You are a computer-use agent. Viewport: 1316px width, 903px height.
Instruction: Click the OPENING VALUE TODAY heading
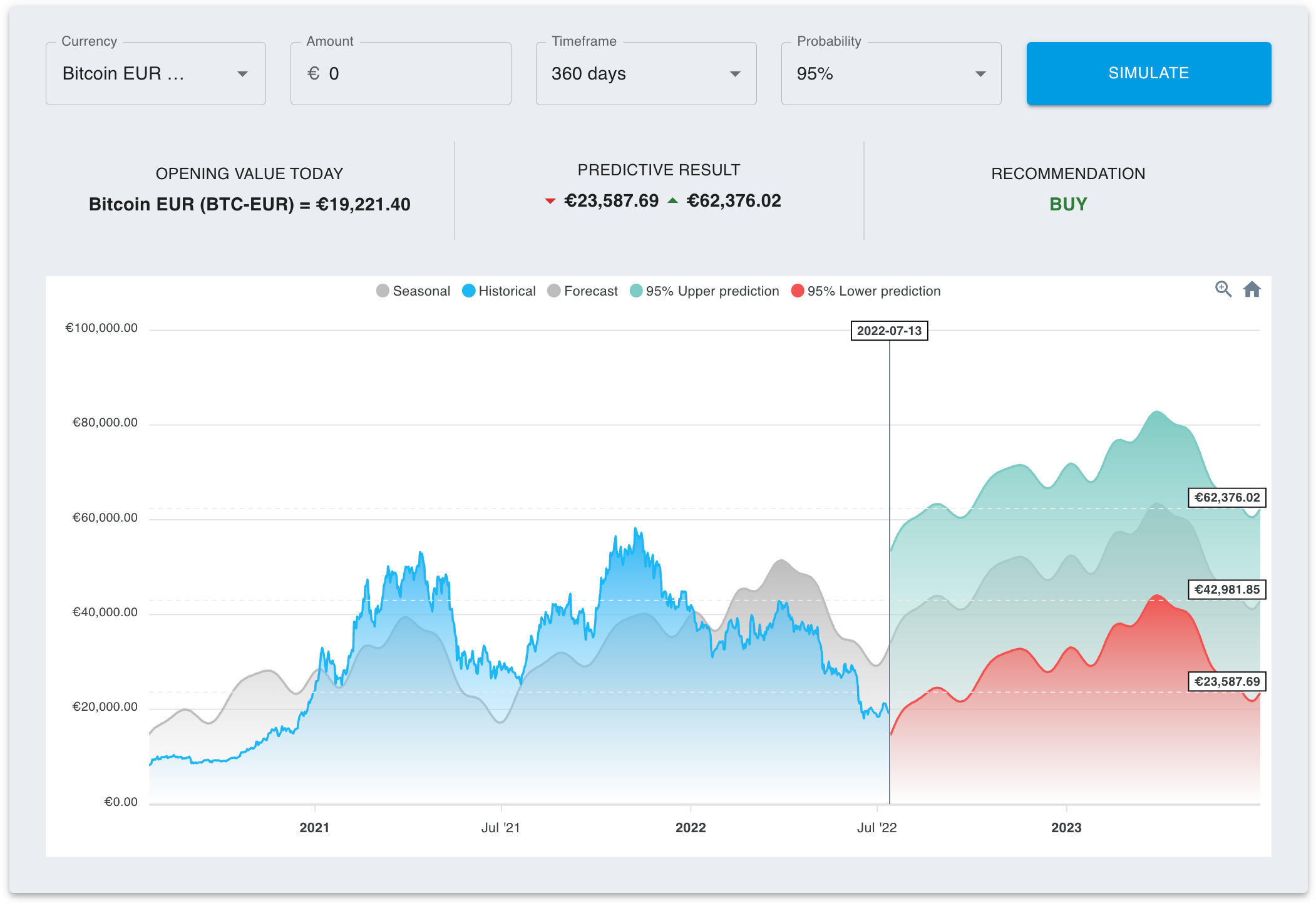coord(249,173)
